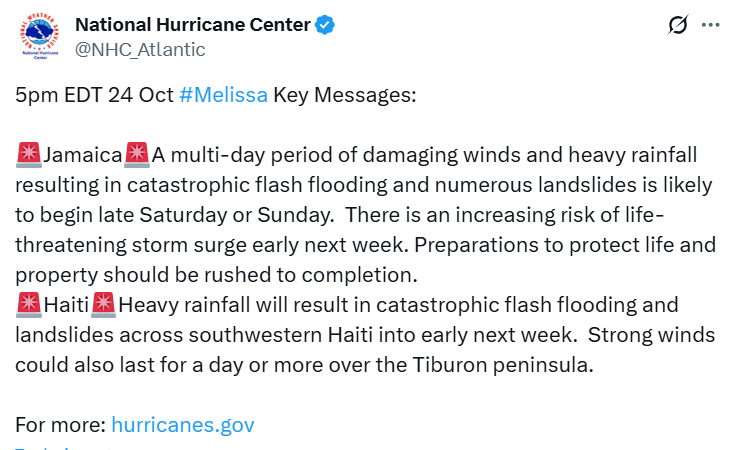Open the three-dot More options menu
This screenshot has height=450, width=740.
click(x=710, y=26)
